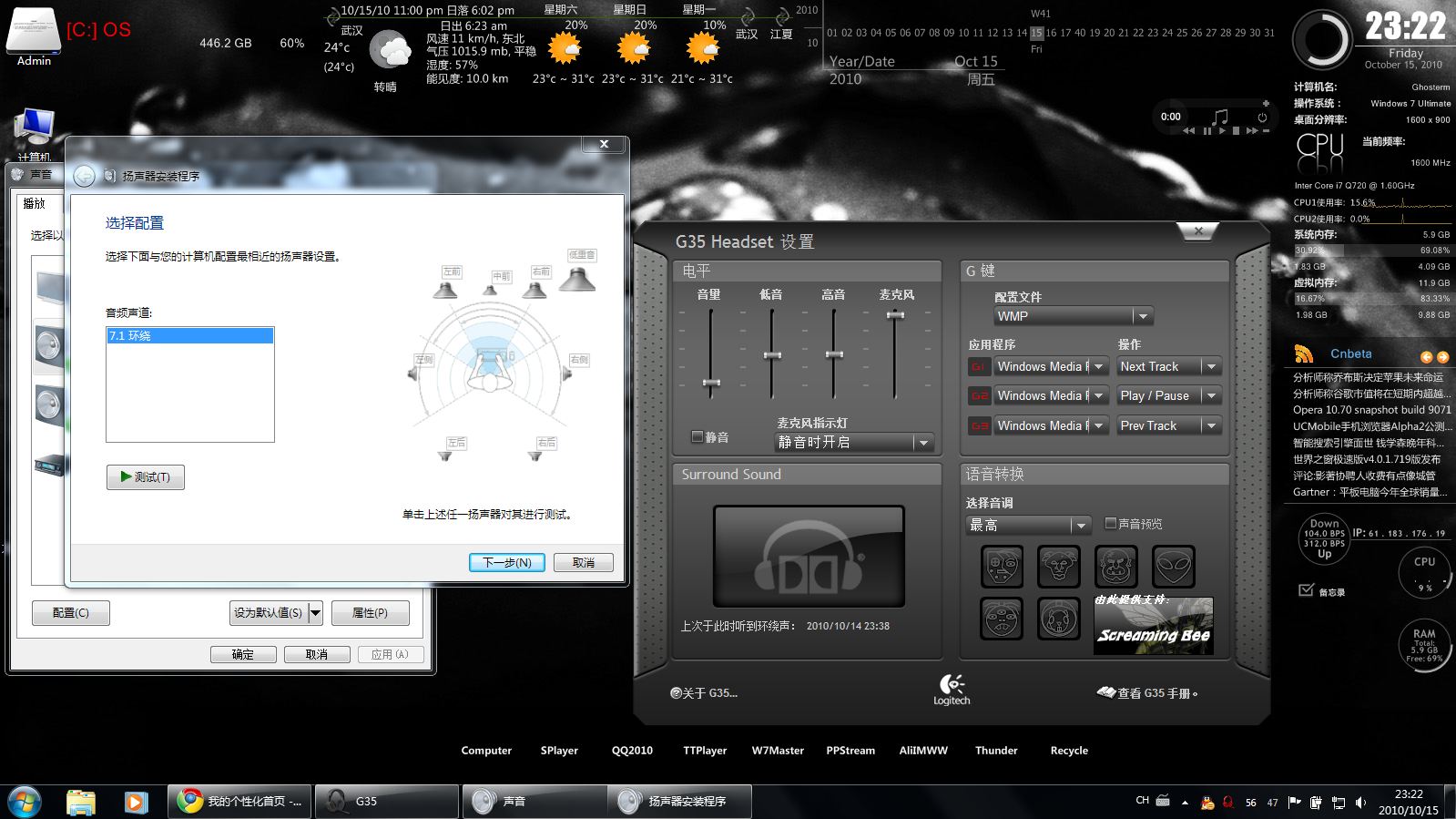
Task: Open G3 application dropdown (Windows Media)
Action: [1051, 425]
